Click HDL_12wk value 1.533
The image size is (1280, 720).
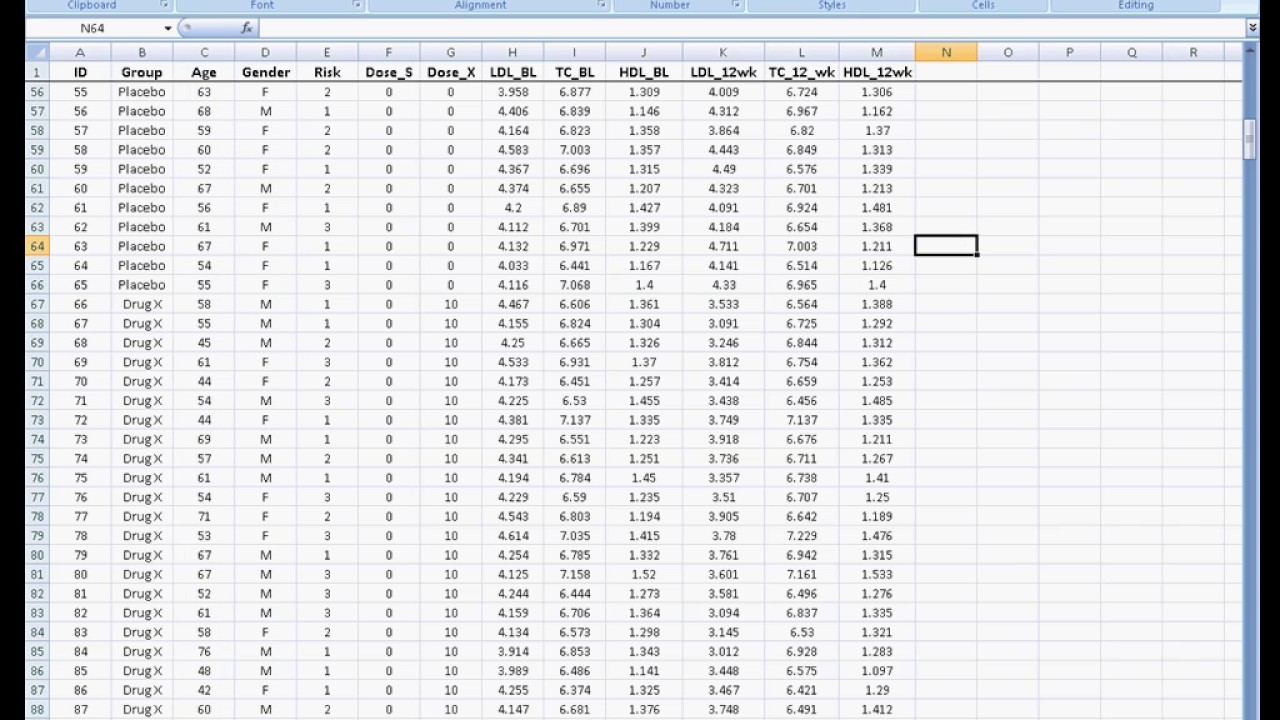876,575
